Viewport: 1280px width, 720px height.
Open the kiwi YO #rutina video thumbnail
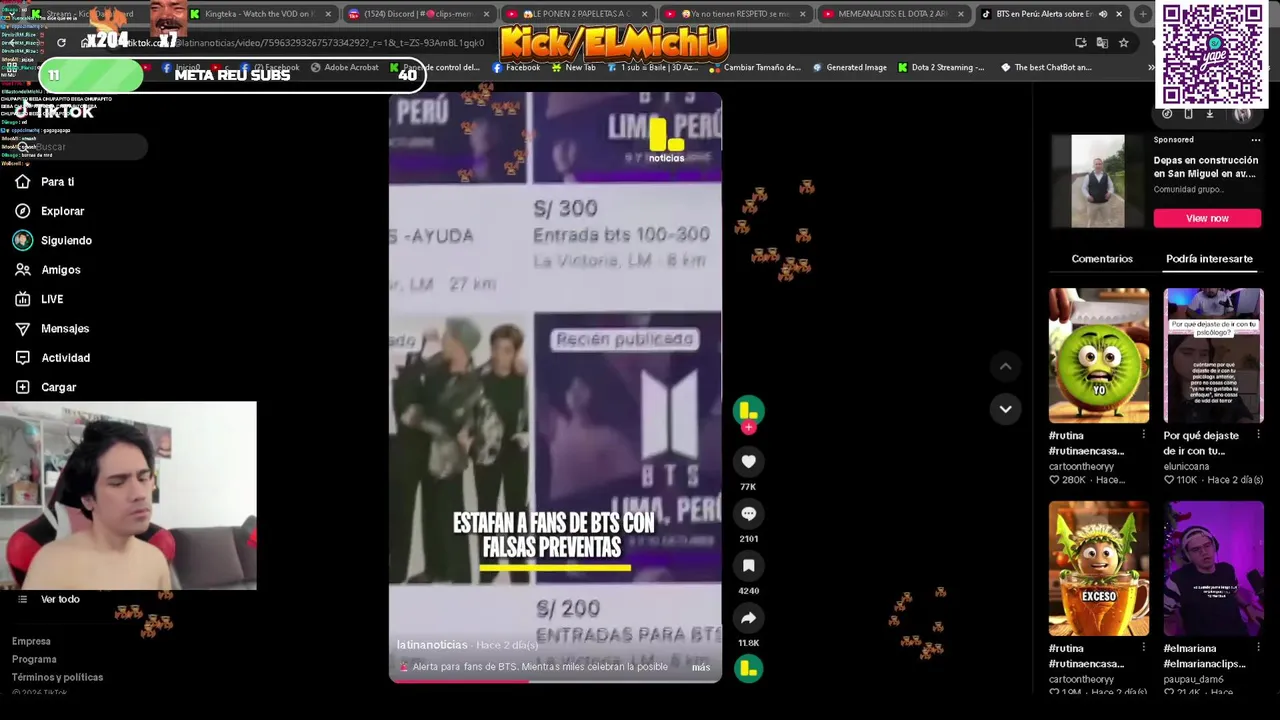(1098, 356)
